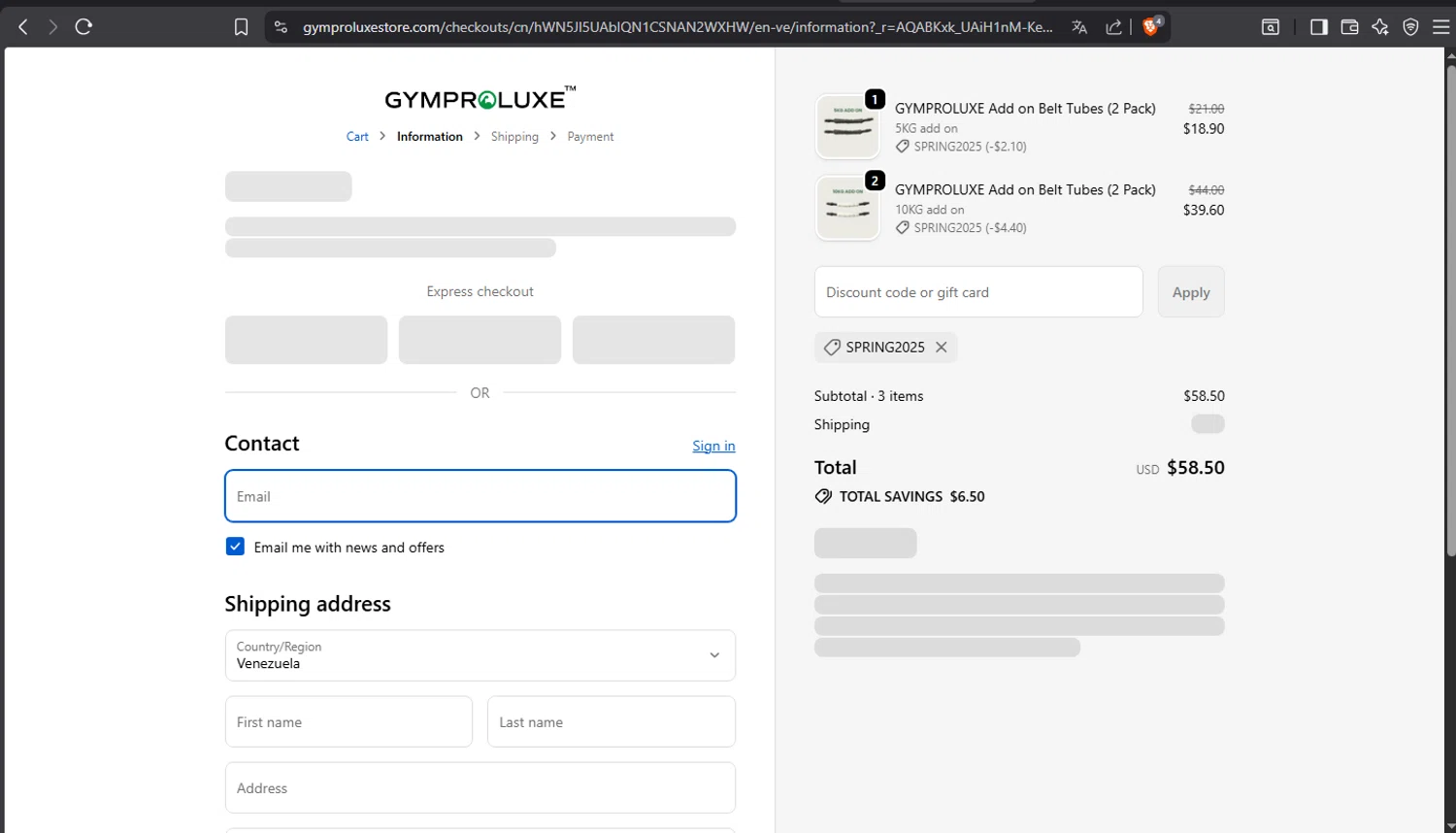Select Information breadcrumb step
Image resolution: width=1456 pixels, height=833 pixels.
(430, 137)
